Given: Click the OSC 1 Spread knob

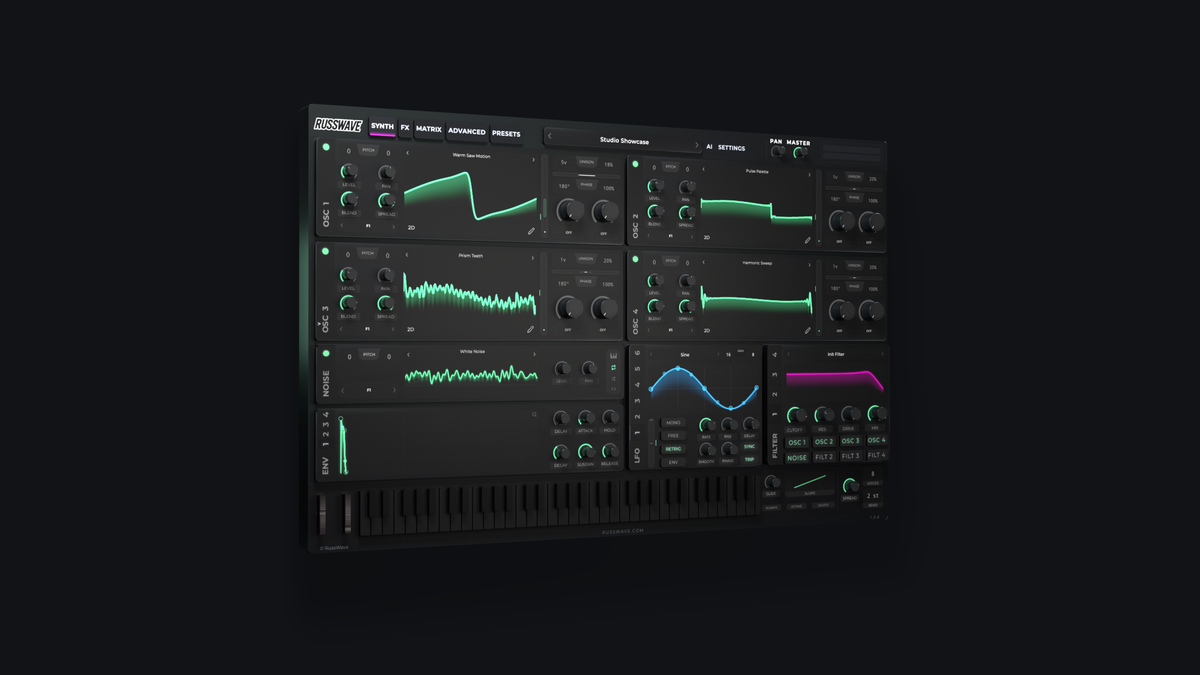Looking at the screenshot, I should point(386,200).
